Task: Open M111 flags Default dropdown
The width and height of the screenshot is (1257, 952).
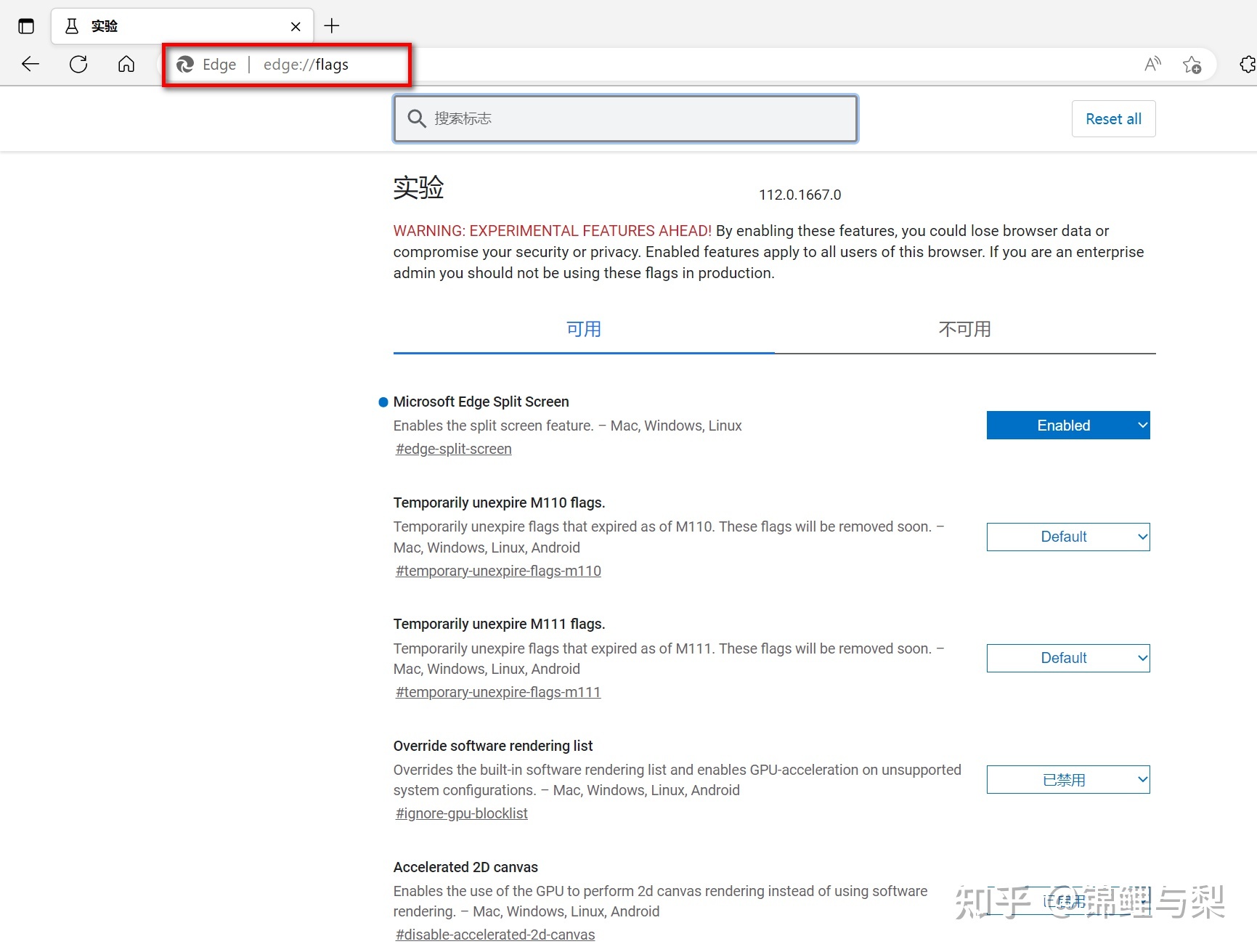Action: pyautogui.click(x=1068, y=658)
